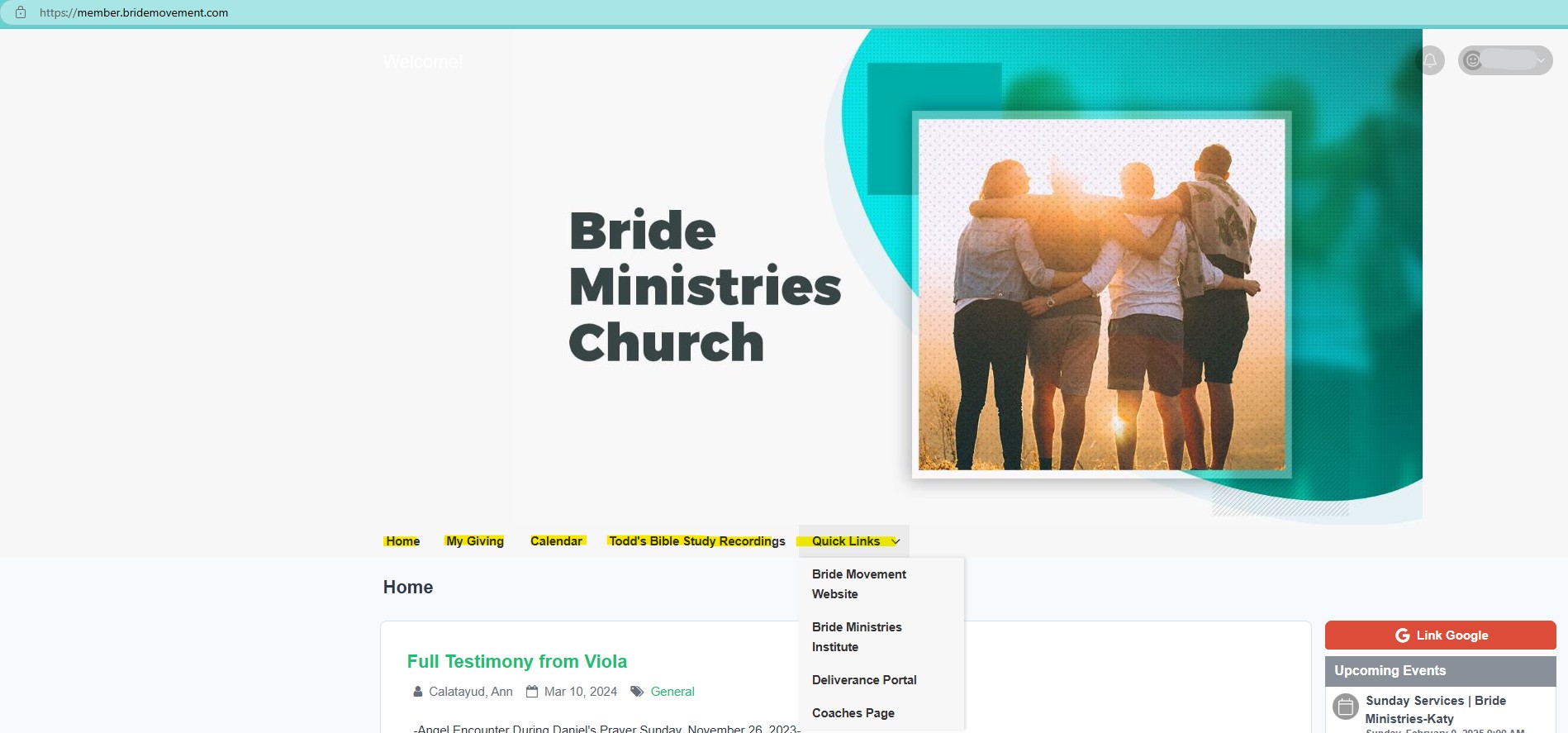Select Bride Movement Website from Quick Links
1568x733 pixels.
[859, 584]
